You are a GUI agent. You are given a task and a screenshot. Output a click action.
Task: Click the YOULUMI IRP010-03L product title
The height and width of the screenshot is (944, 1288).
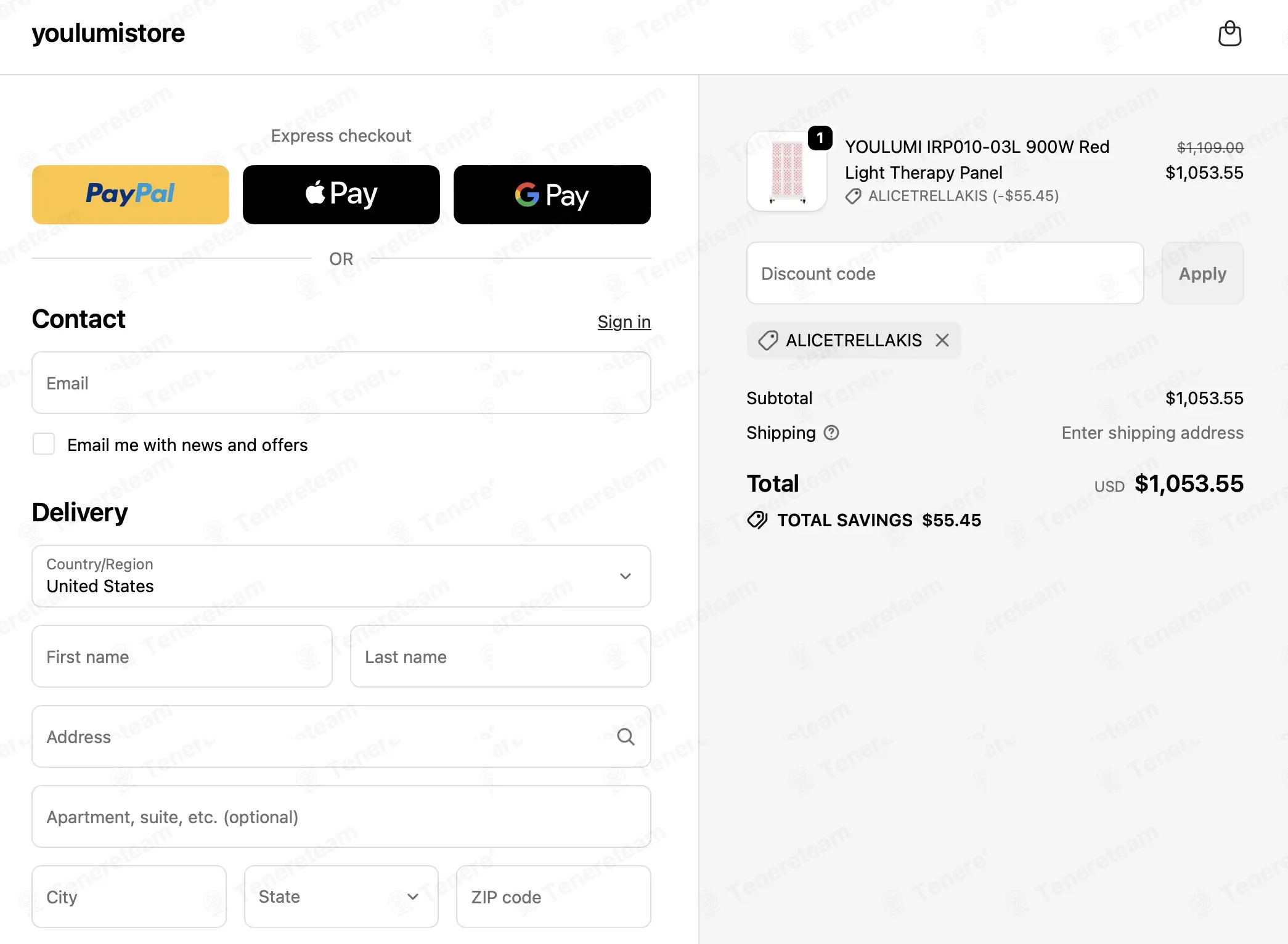(977, 160)
